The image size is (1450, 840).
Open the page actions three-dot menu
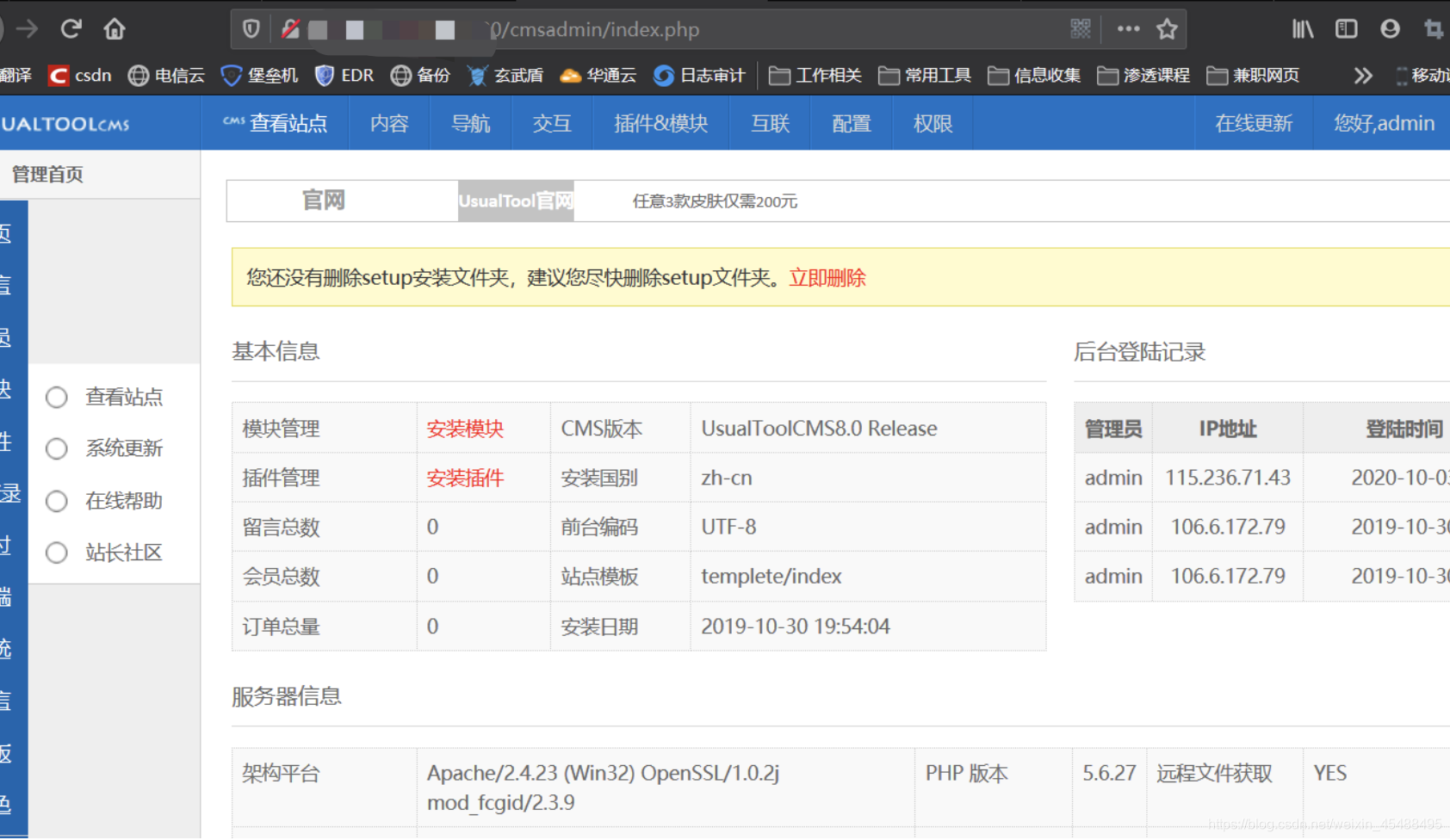(x=1128, y=29)
